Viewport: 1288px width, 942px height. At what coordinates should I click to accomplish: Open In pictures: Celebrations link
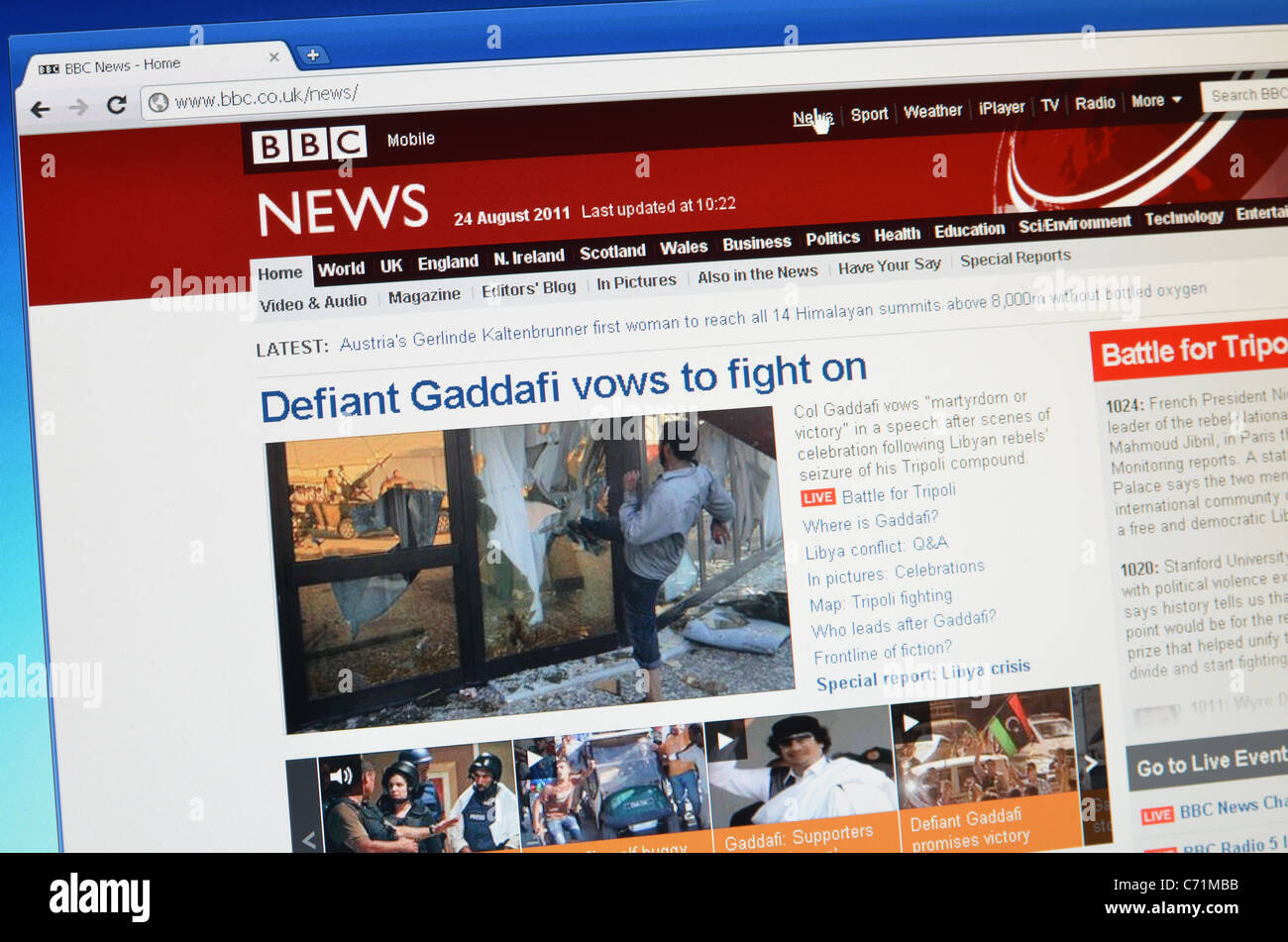(896, 572)
